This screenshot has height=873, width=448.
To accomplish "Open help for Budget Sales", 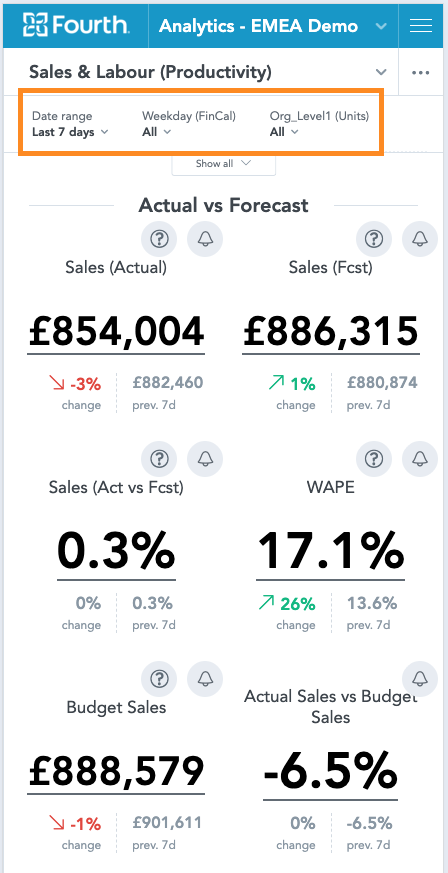I will click(x=159, y=678).
